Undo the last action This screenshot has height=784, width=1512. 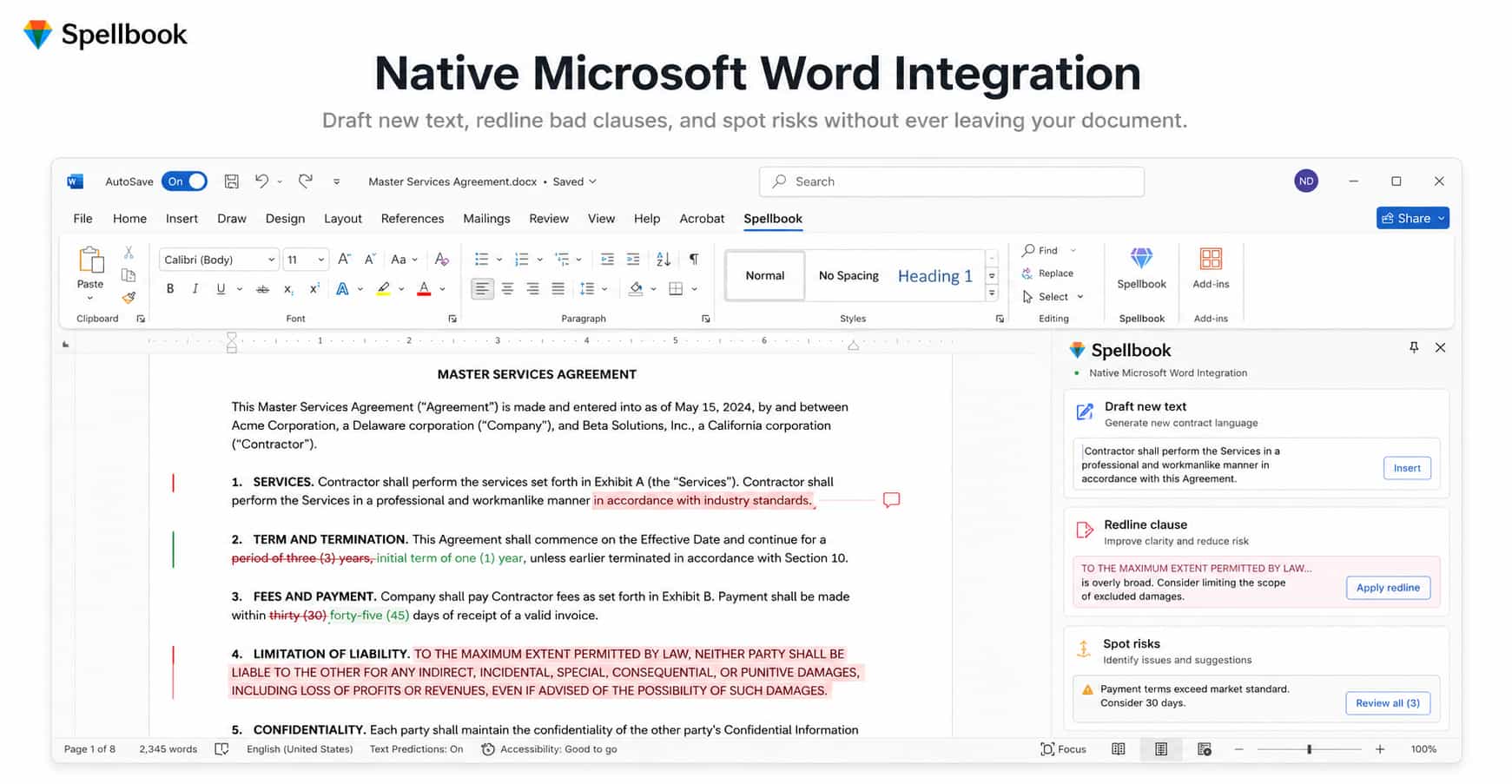click(x=261, y=181)
